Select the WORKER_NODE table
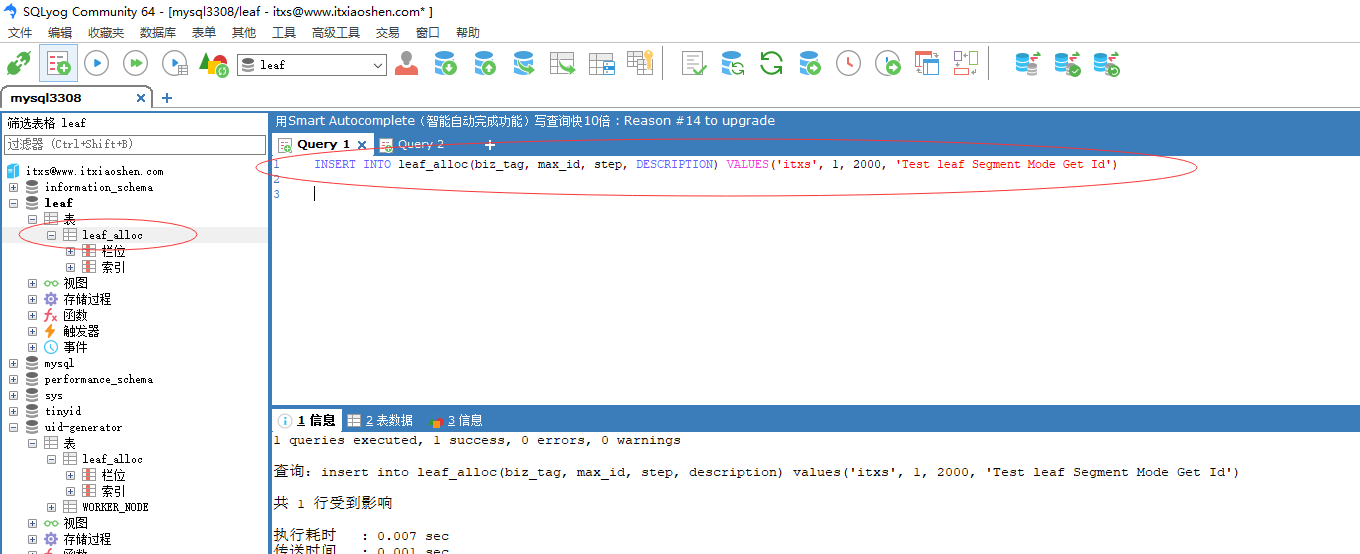This screenshot has height=554, width=1360. (115, 507)
